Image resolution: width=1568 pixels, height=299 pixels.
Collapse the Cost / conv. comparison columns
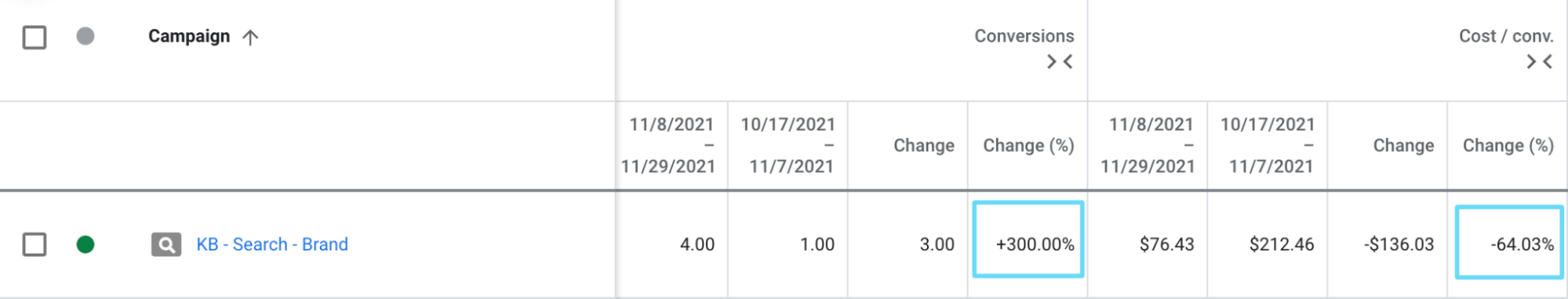click(x=1539, y=62)
